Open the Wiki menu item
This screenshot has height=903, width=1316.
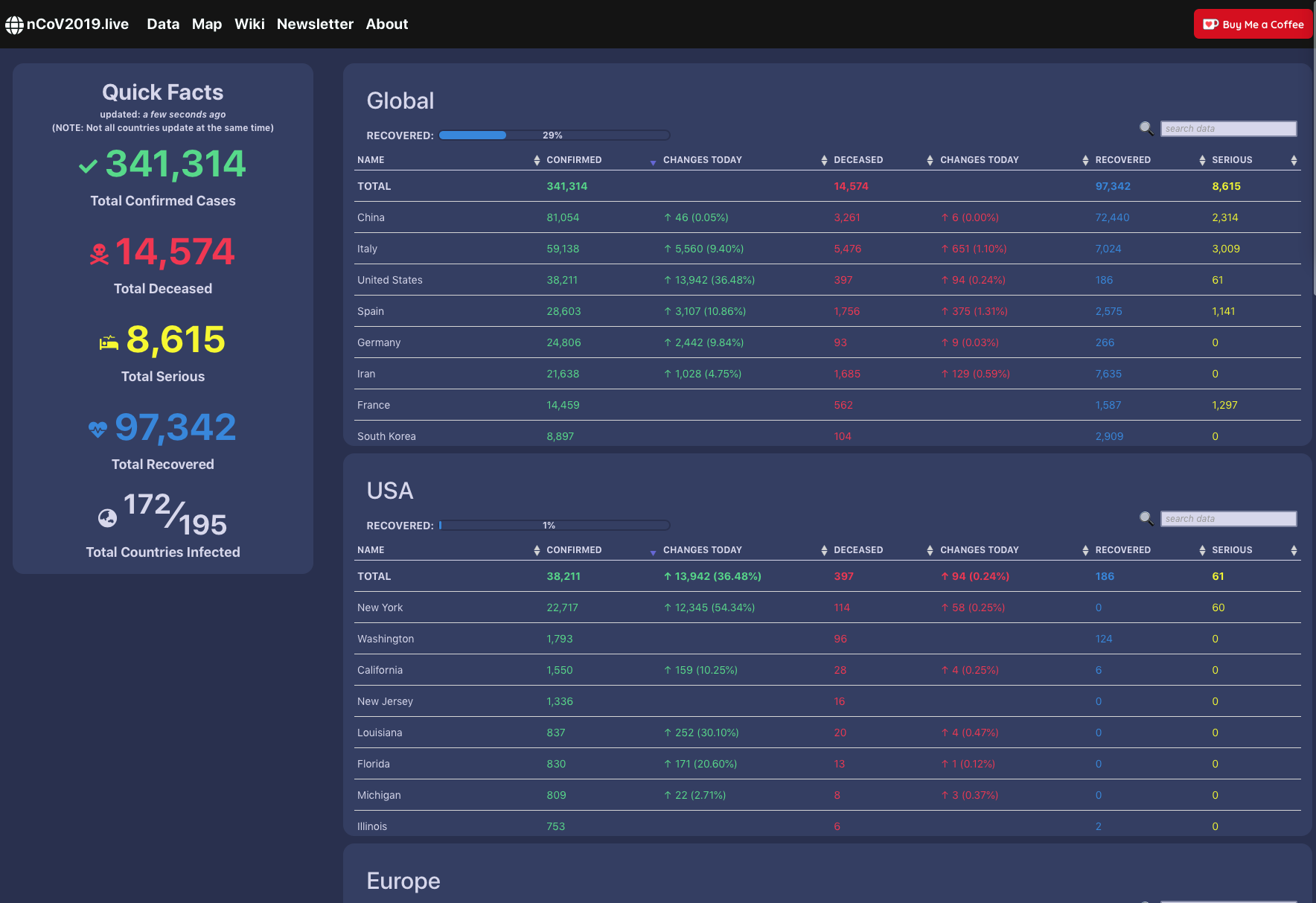click(x=249, y=25)
